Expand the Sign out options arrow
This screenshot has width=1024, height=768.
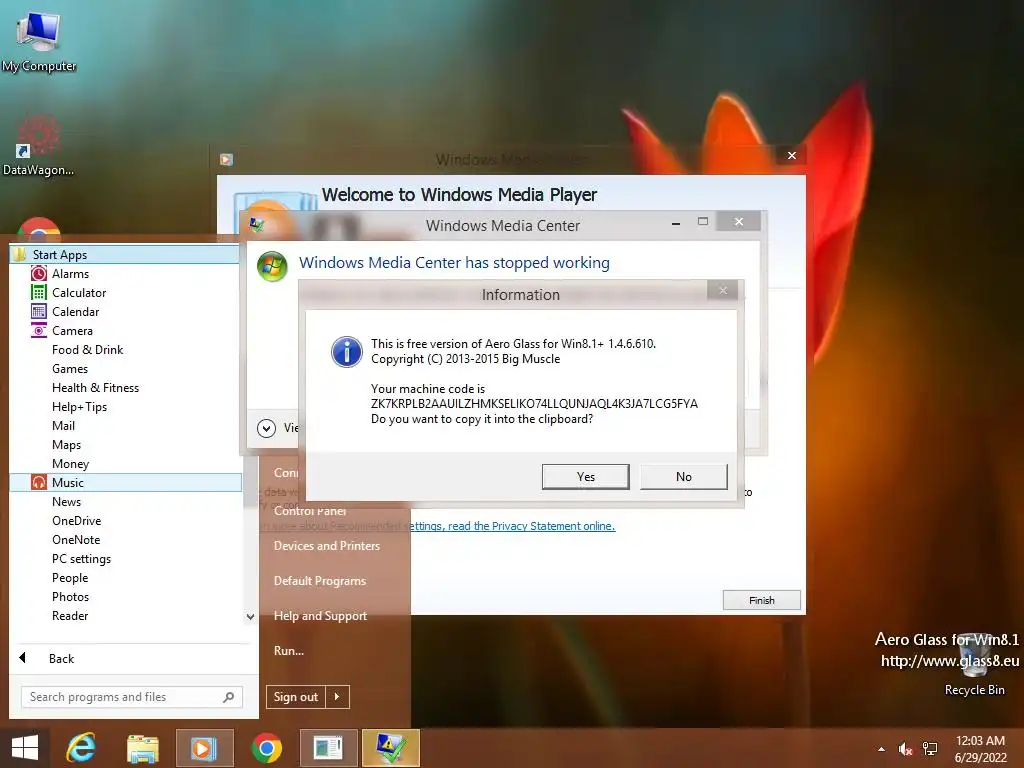pos(337,697)
